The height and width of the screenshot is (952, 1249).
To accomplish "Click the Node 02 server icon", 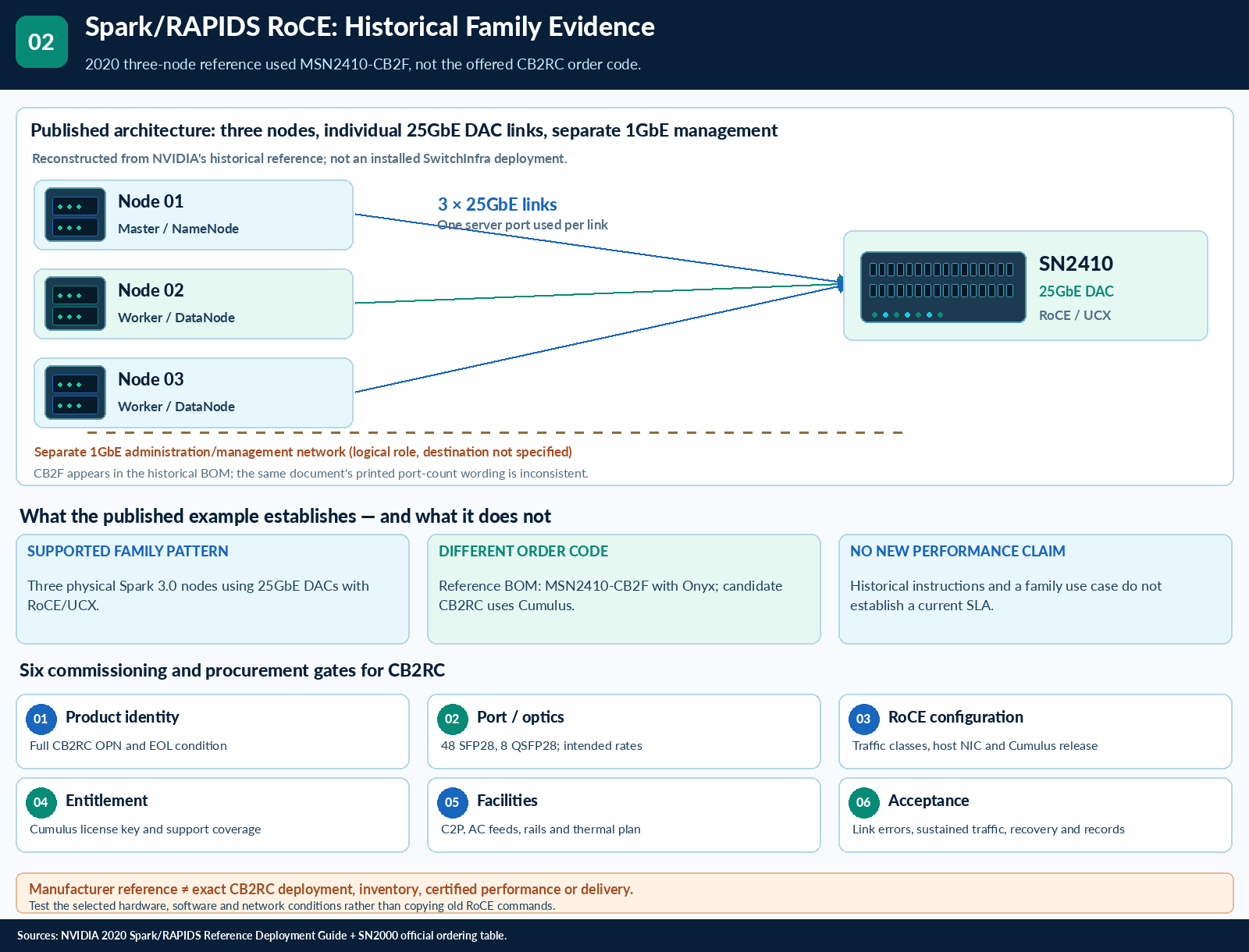I will coord(75,304).
